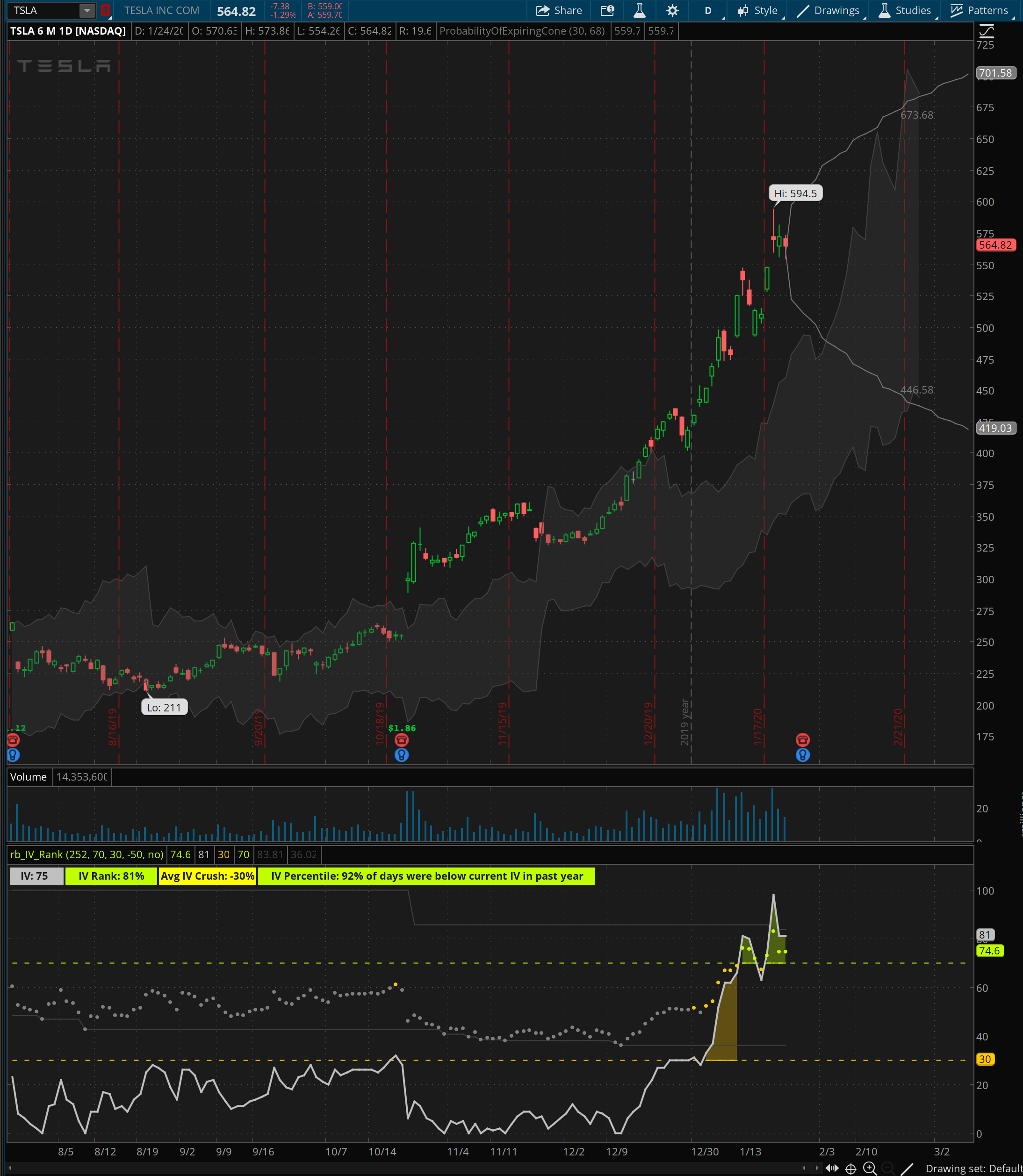The height and width of the screenshot is (1176, 1023).
Task: Click the 12/30 date on time axis
Action: (705, 1152)
